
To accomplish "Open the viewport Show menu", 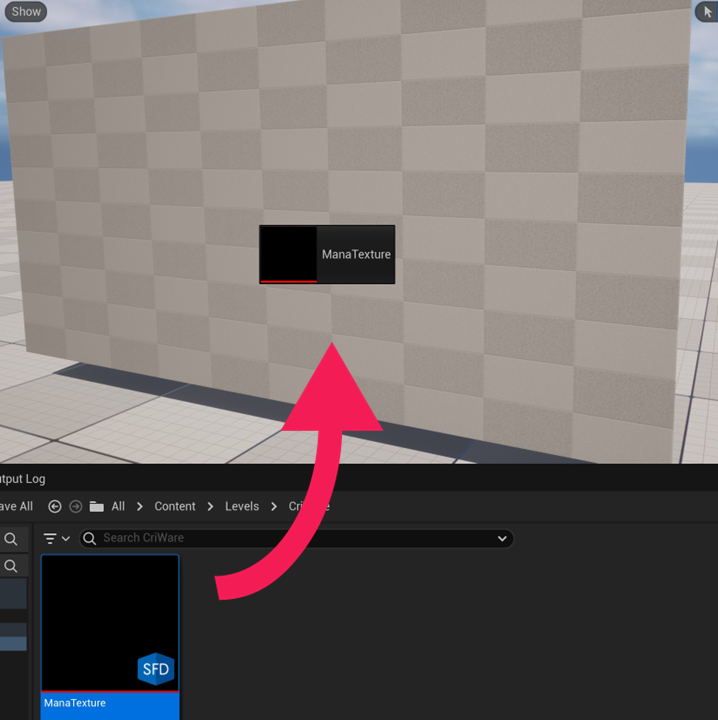I will click(26, 12).
